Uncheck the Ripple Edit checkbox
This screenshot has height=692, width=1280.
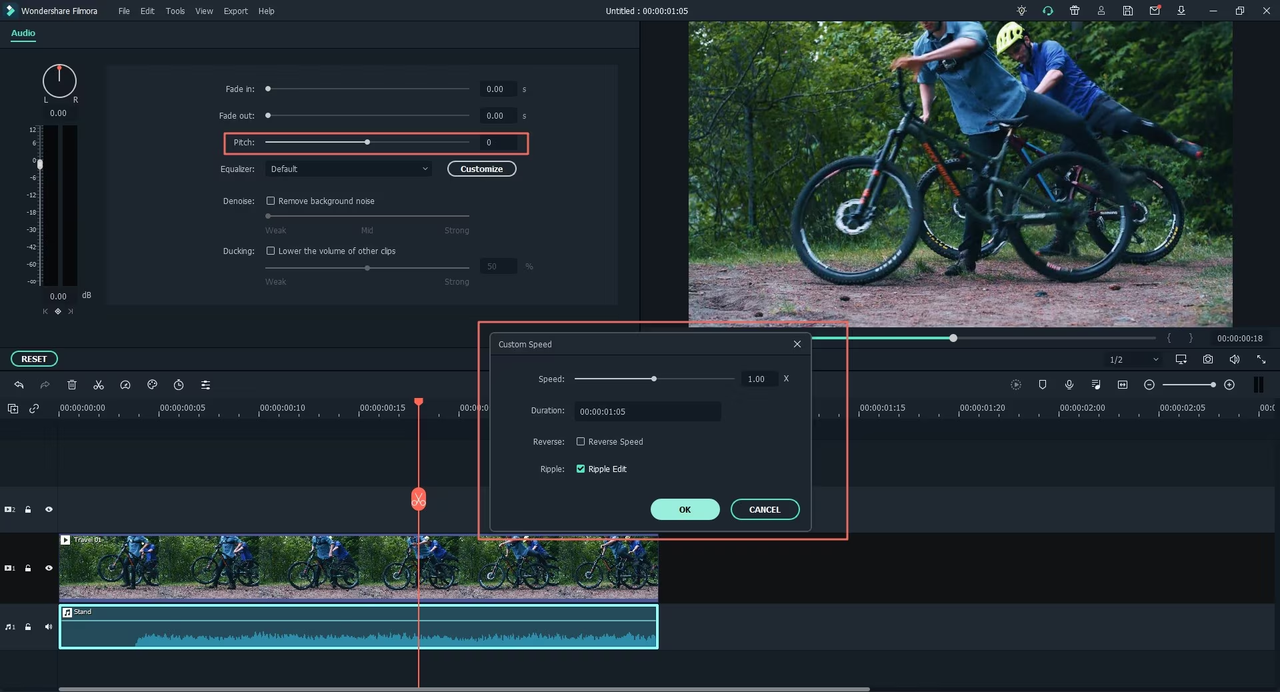click(580, 469)
